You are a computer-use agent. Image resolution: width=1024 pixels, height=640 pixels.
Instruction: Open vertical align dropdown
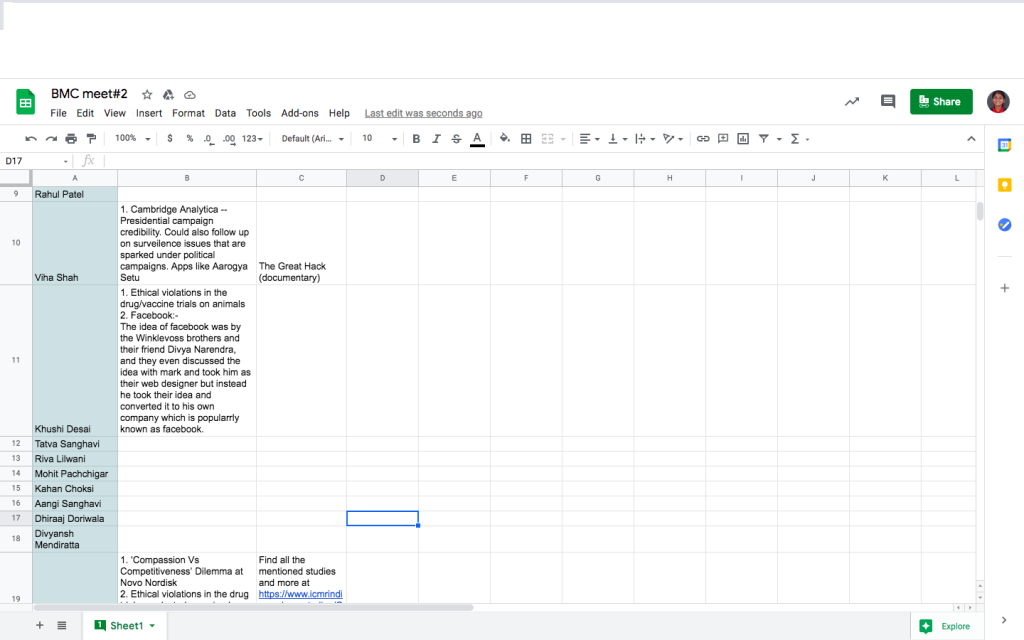point(617,138)
